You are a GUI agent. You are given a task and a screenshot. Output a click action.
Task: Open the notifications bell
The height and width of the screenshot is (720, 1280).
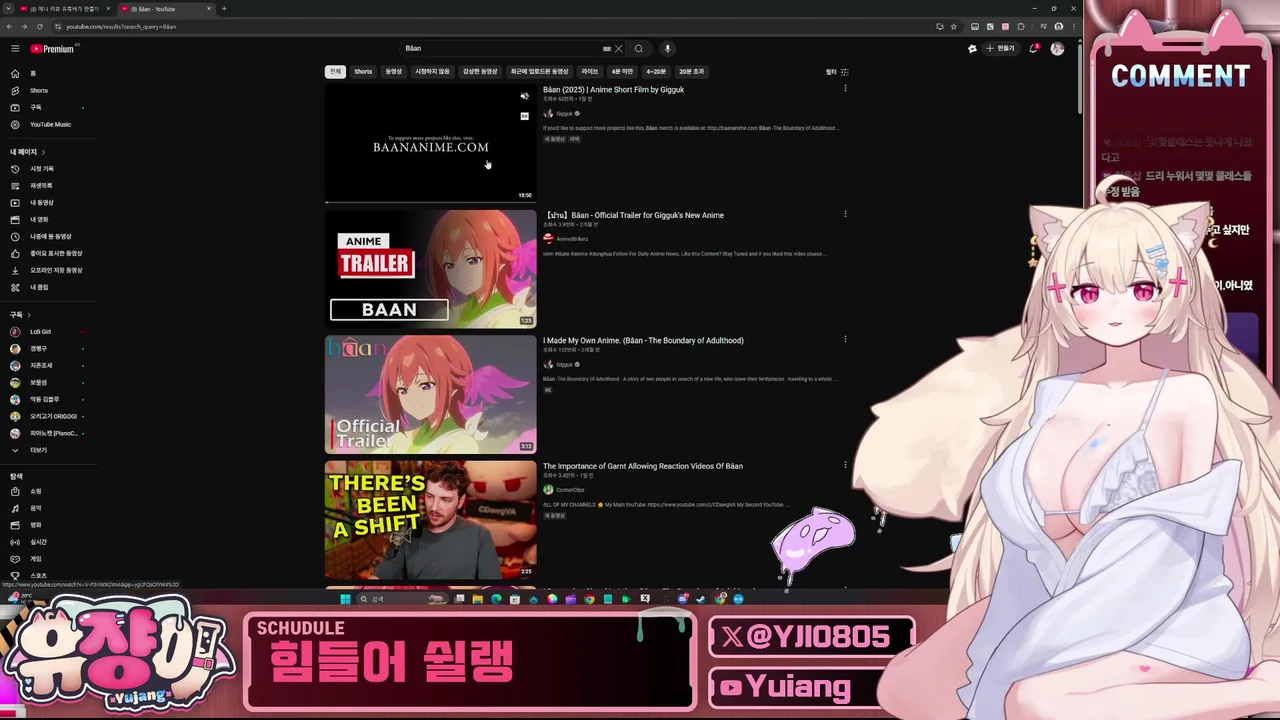pos(1033,48)
